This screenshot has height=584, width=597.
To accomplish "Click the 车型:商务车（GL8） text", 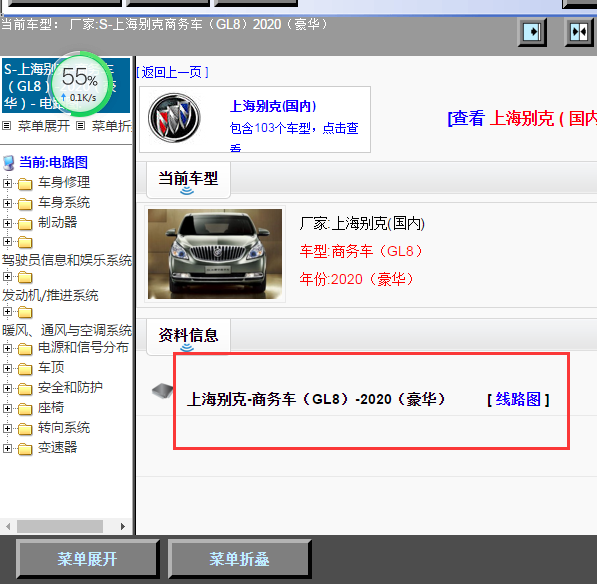I will point(361,251).
